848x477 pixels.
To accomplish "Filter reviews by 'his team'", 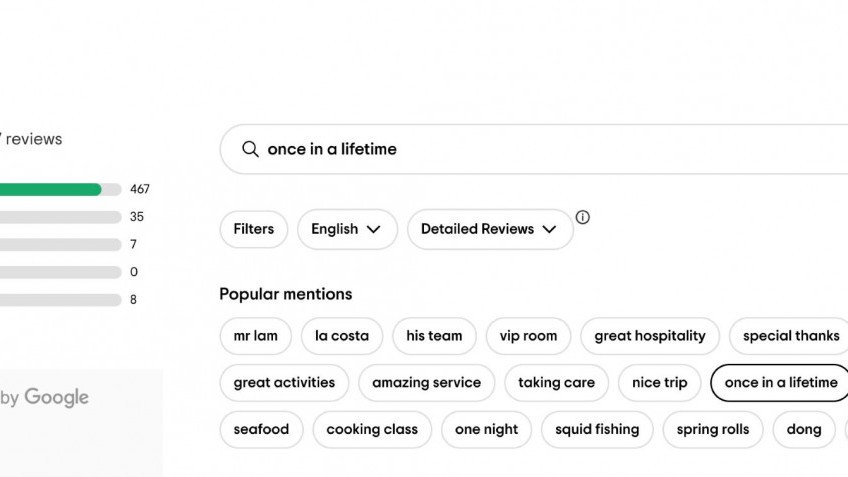I will pyautogui.click(x=434, y=336).
